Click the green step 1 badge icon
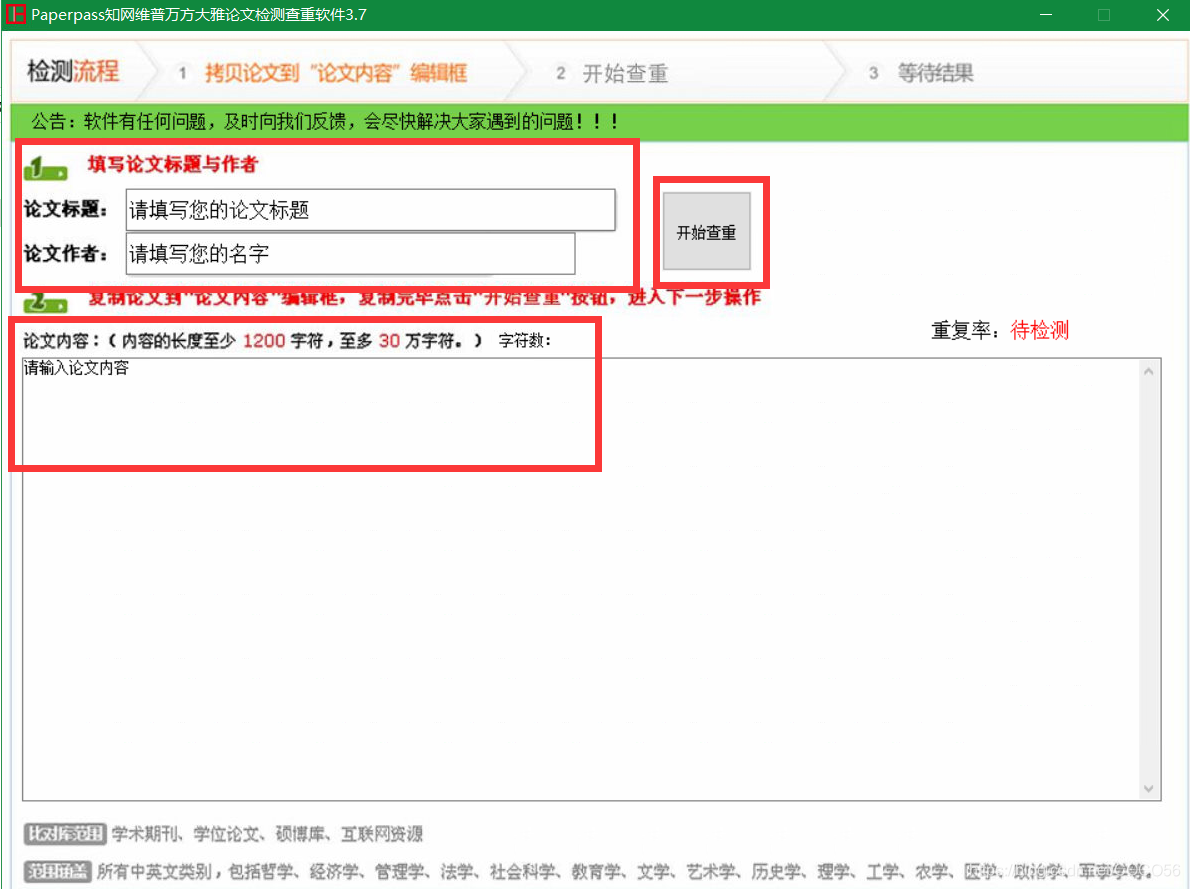The height and width of the screenshot is (889, 1190). (x=46, y=169)
